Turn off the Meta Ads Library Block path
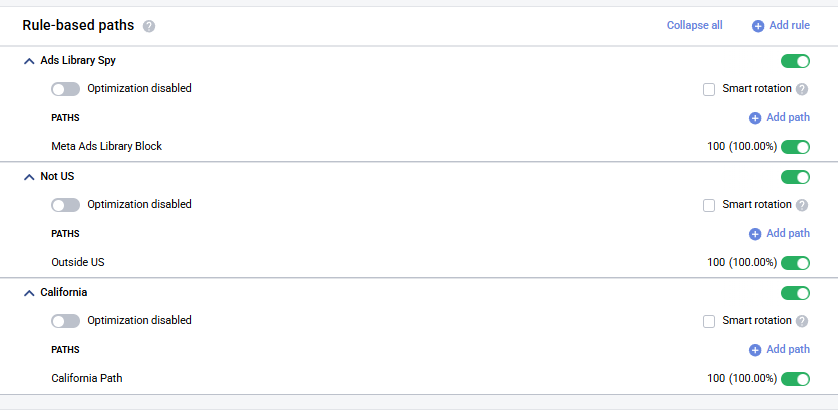 pyautogui.click(x=795, y=147)
